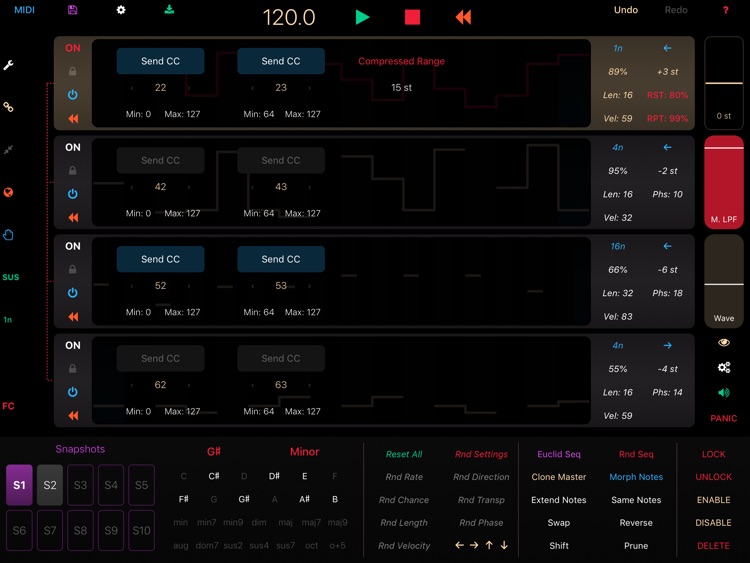This screenshot has height=563, width=750.
Task: Click the red PANIC button
Action: coord(723,419)
